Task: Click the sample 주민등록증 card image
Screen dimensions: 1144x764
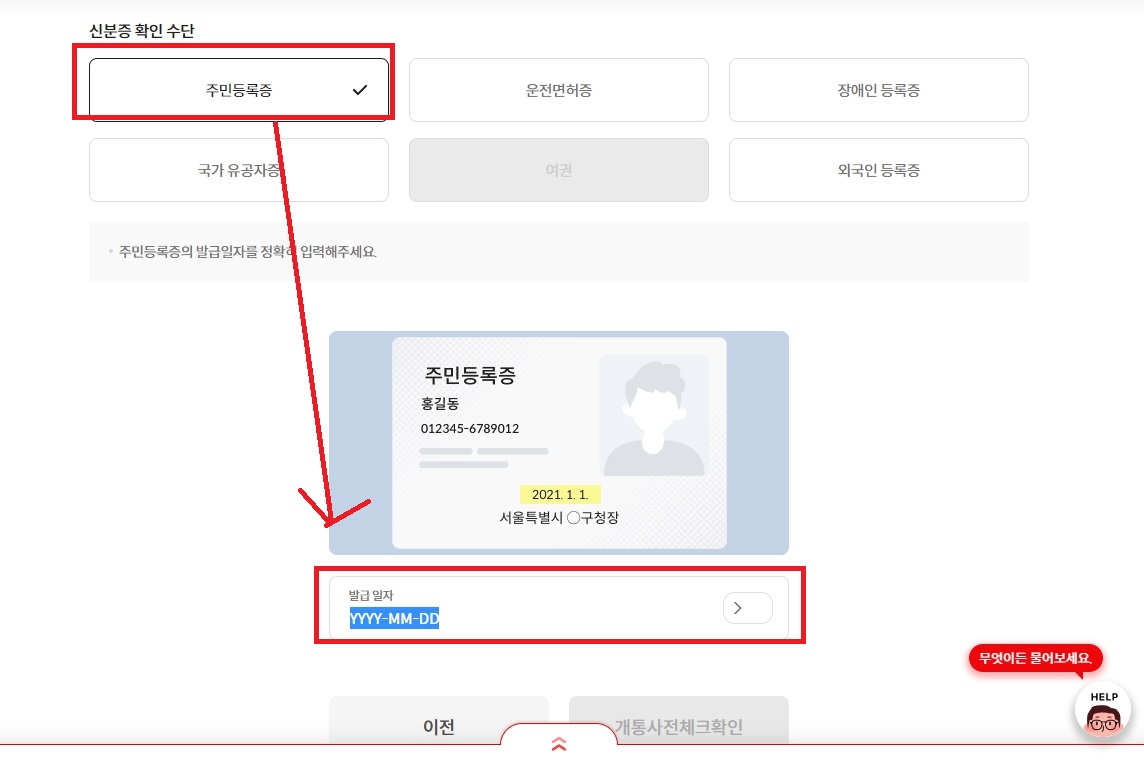Action: point(559,443)
